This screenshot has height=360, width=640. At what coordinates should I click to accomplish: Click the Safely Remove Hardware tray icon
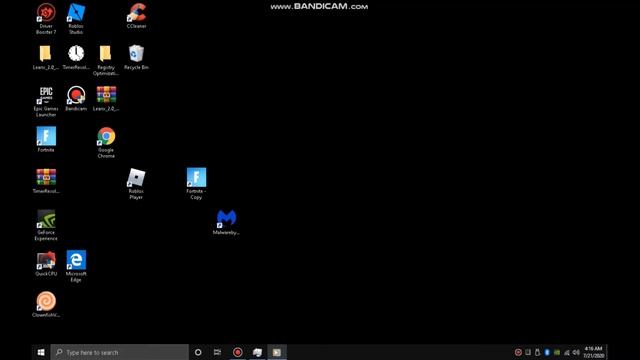point(537,352)
